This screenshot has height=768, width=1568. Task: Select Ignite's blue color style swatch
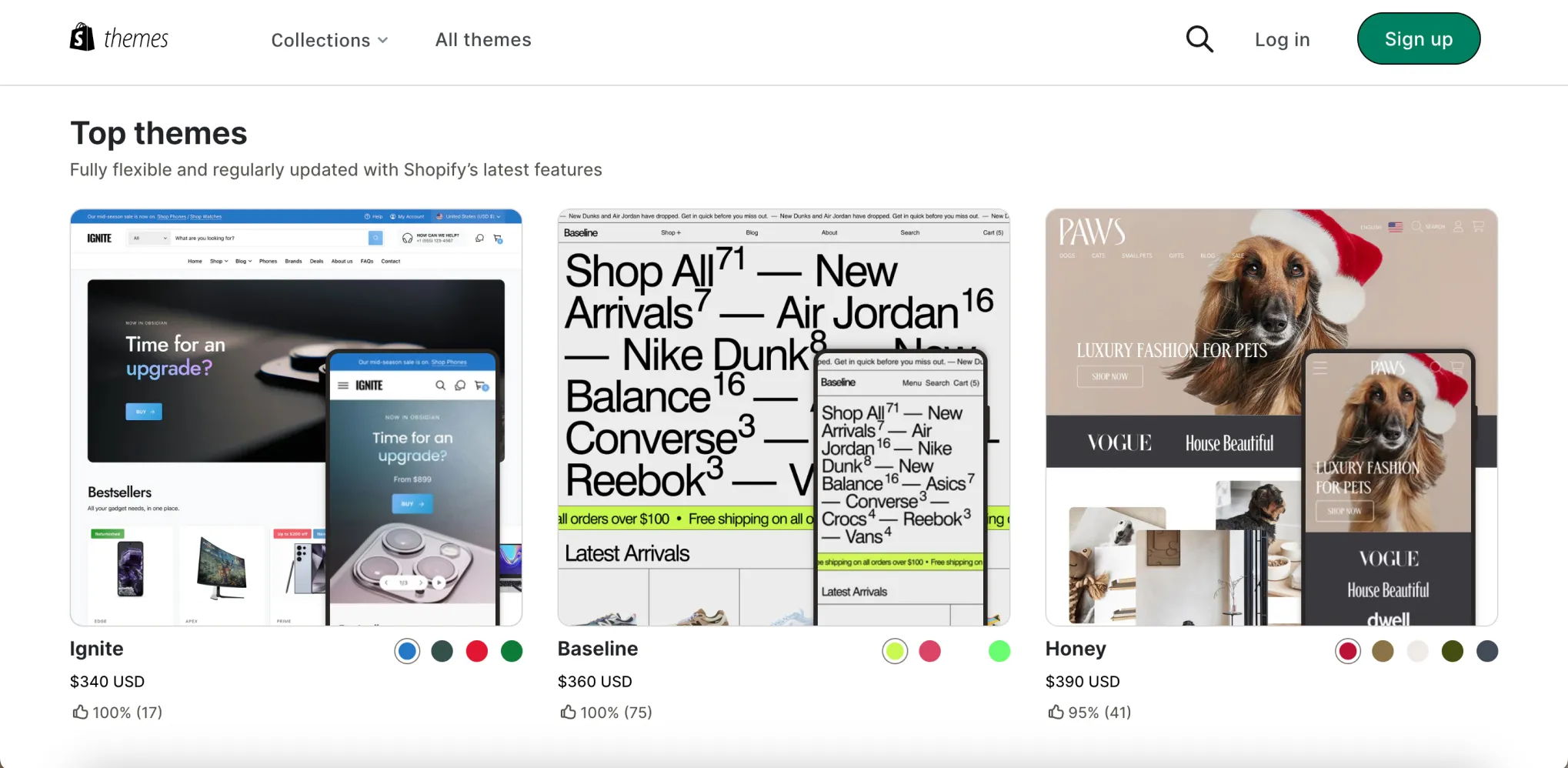(407, 651)
